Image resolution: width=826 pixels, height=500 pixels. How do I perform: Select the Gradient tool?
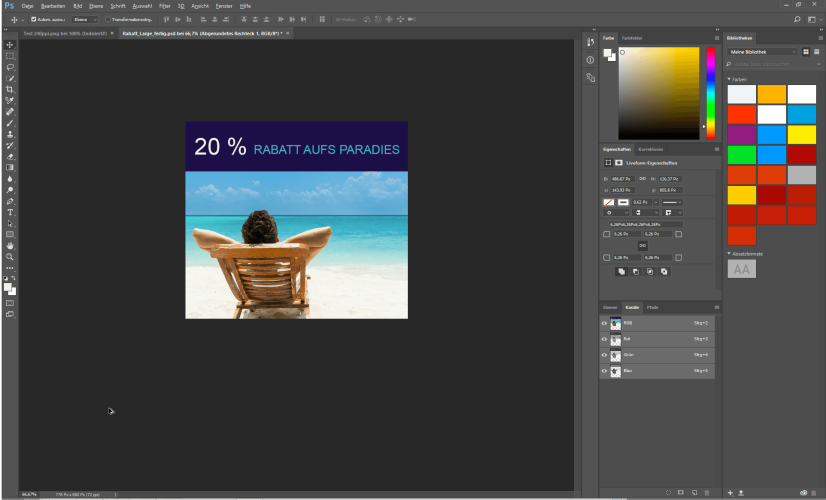coord(10,167)
